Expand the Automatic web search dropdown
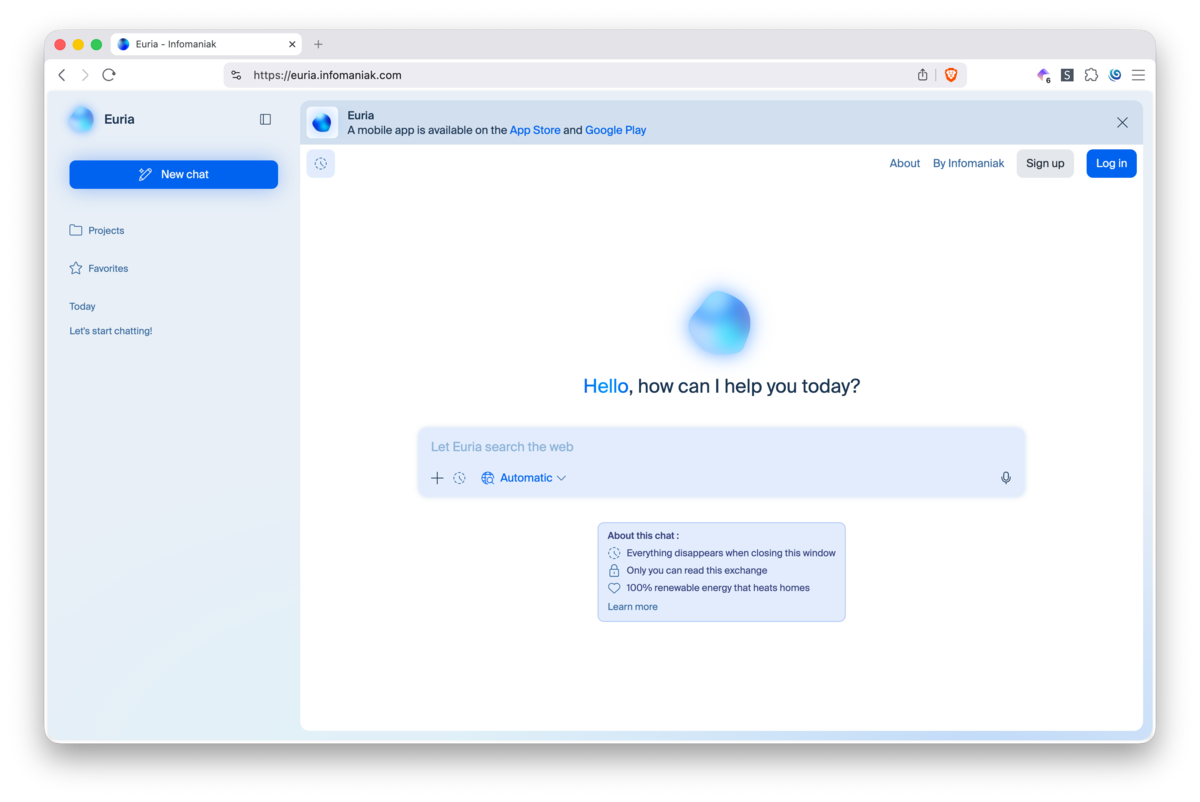Screen dimensions: 1200x802 [x=524, y=478]
